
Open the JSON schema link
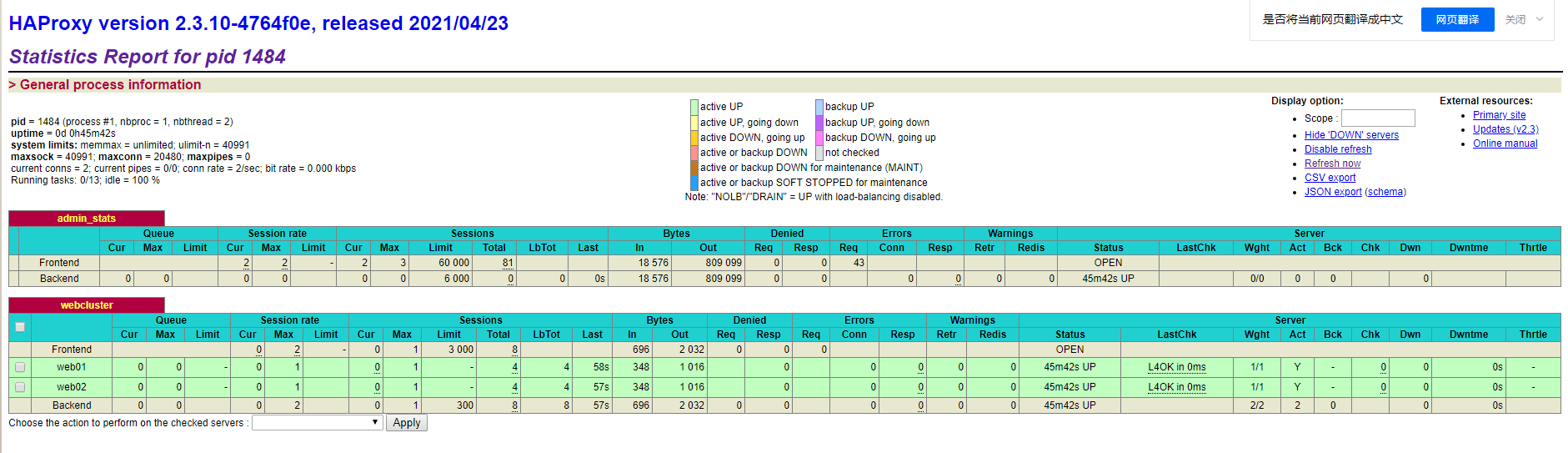[x=1385, y=192]
